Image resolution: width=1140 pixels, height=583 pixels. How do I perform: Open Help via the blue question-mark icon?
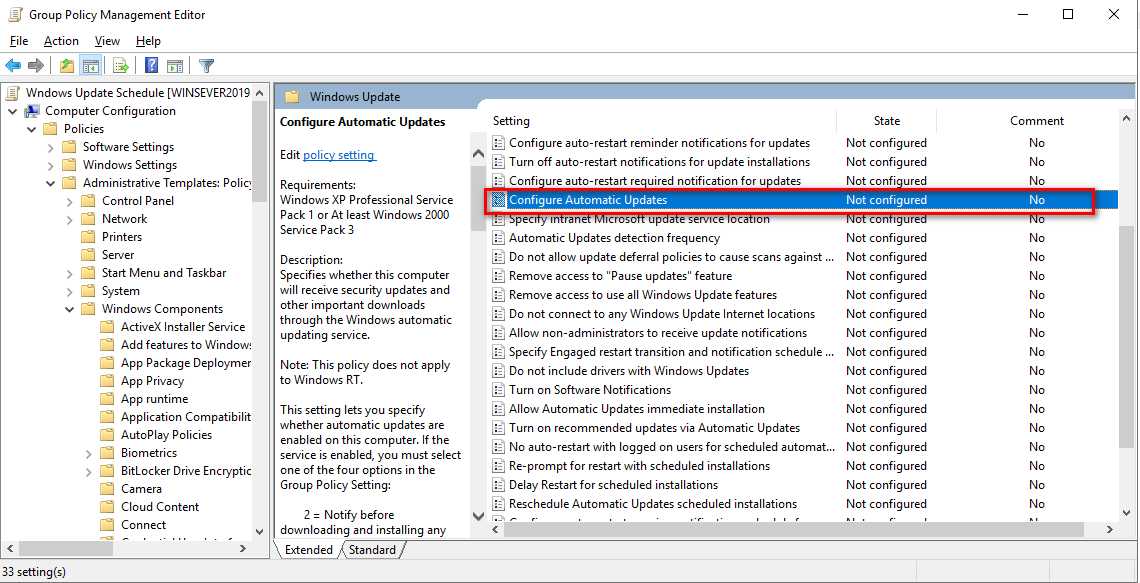click(151, 66)
